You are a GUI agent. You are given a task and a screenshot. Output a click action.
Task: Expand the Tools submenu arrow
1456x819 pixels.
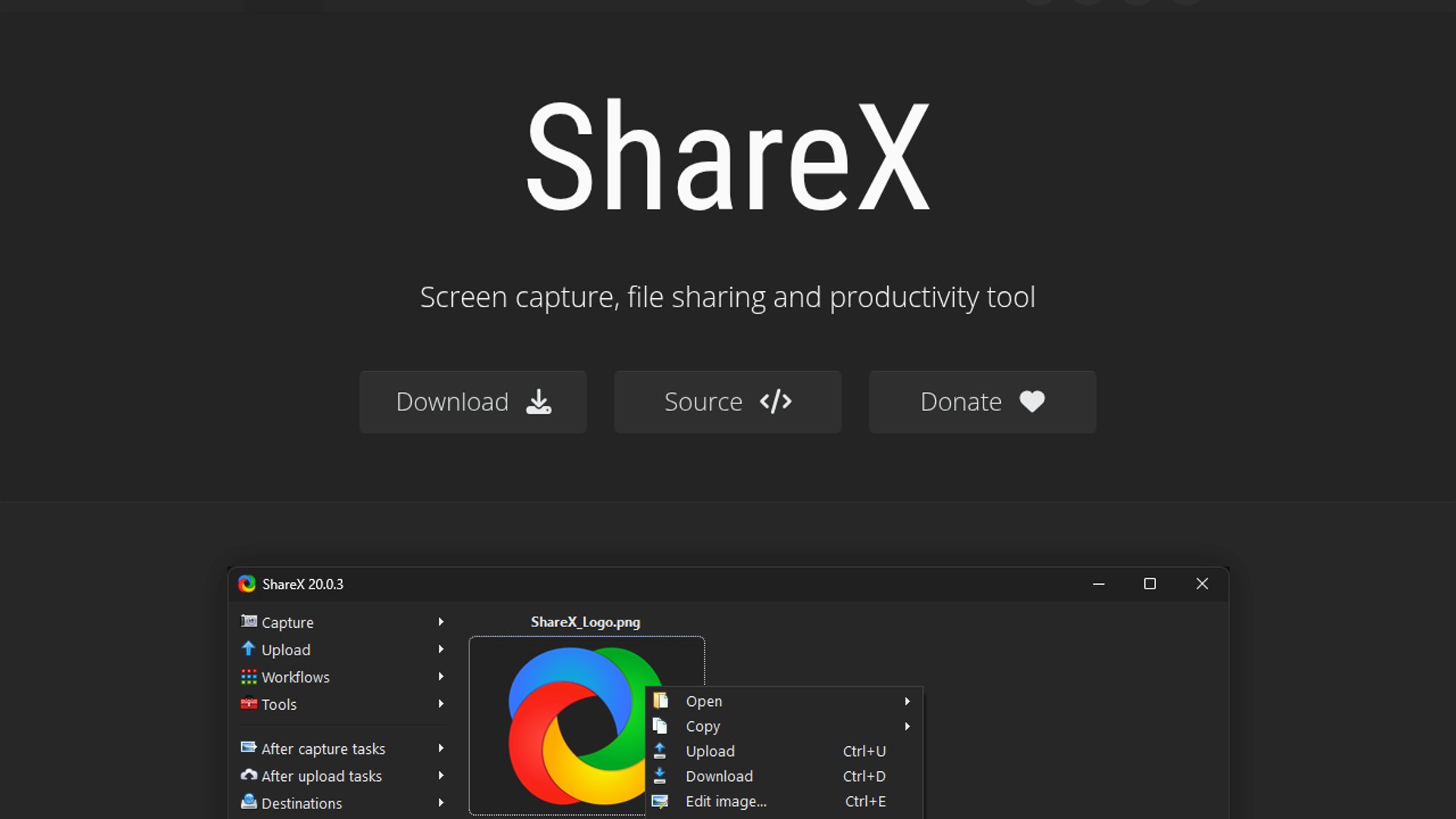441,704
